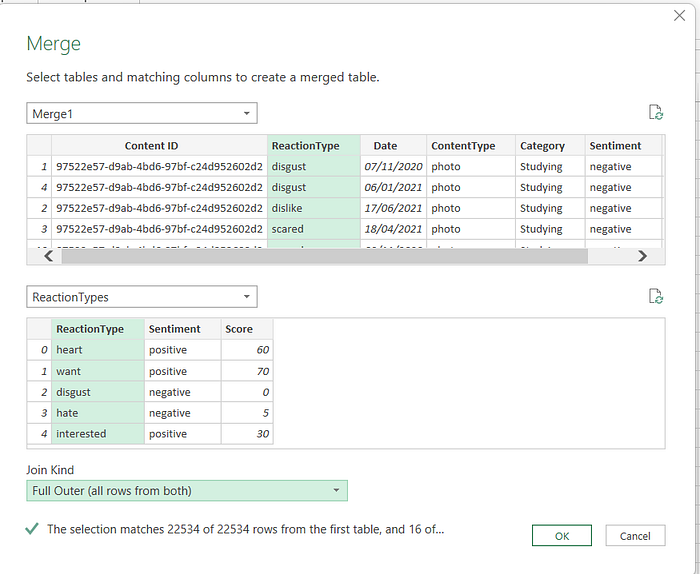The image size is (700, 574).
Task: Click Cancel to dismiss the merge
Action: coord(635,536)
